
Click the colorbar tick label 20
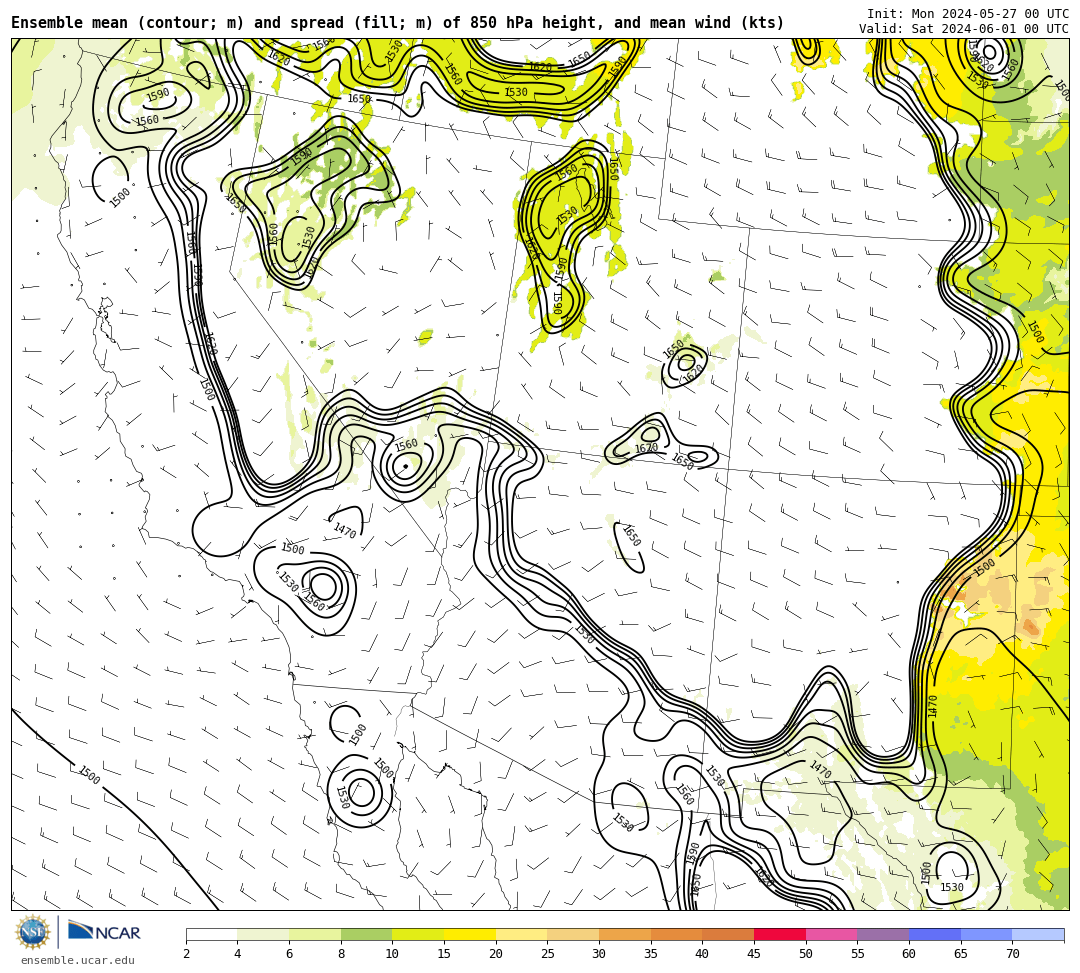[x=496, y=954]
